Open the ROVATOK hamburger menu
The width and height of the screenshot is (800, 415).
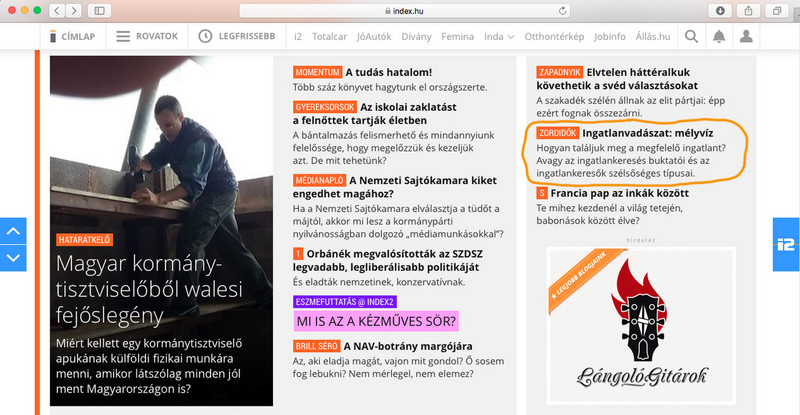[147, 36]
